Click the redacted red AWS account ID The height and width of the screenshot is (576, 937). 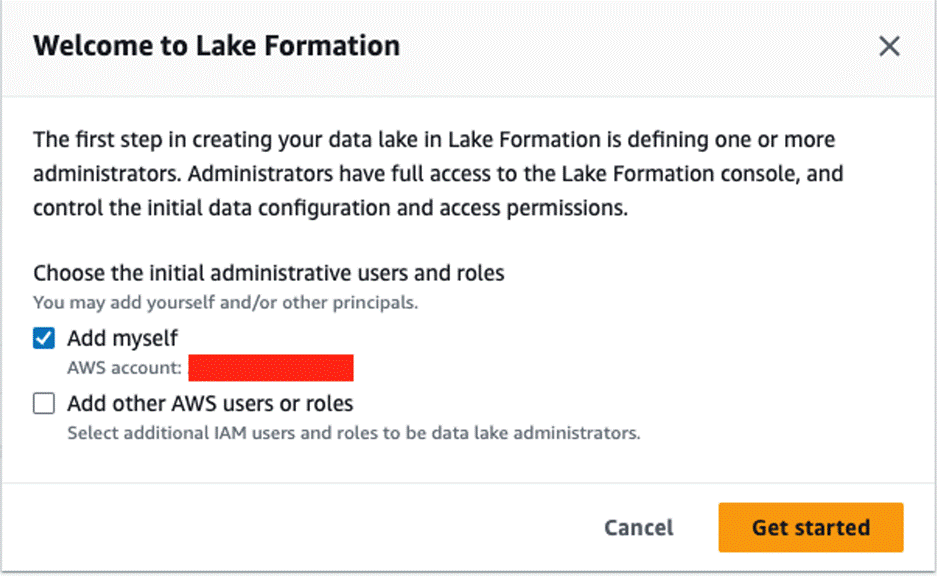click(x=270, y=368)
